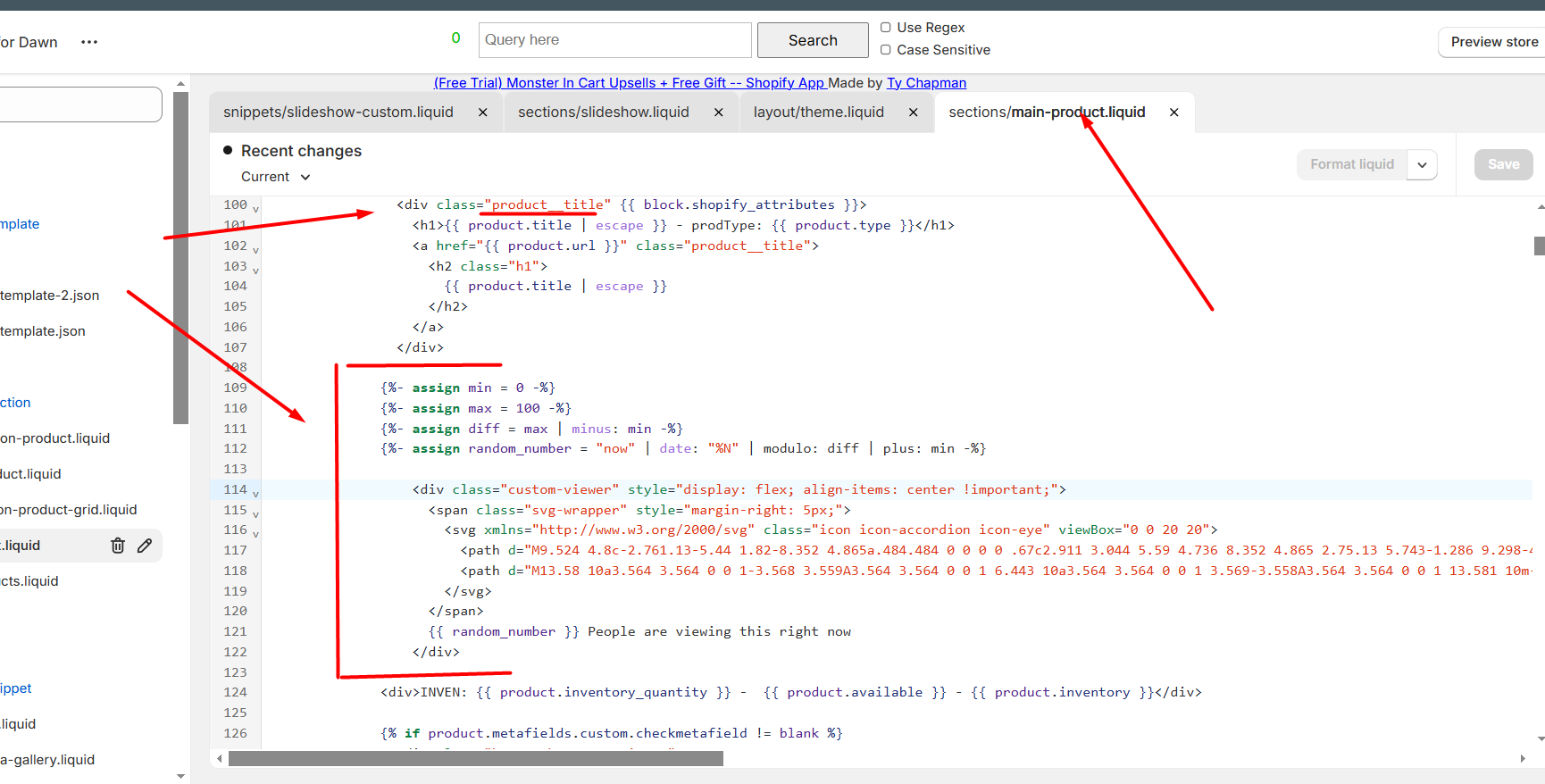Open the template.json file in the sidebar
The height and width of the screenshot is (784, 1545).
pos(43,331)
